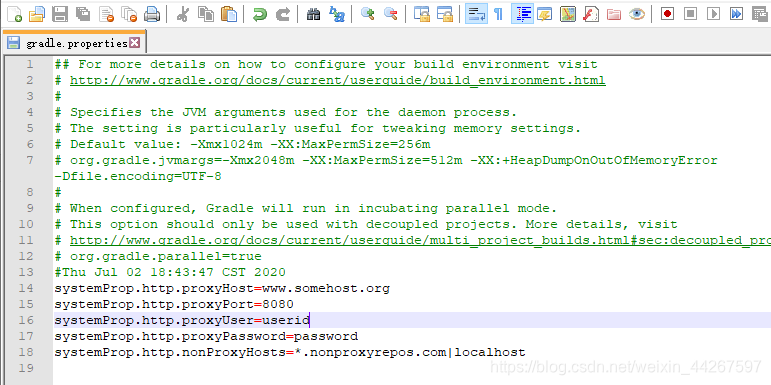Click the nonProxyHosts line
The image size is (771, 385).
(290, 353)
